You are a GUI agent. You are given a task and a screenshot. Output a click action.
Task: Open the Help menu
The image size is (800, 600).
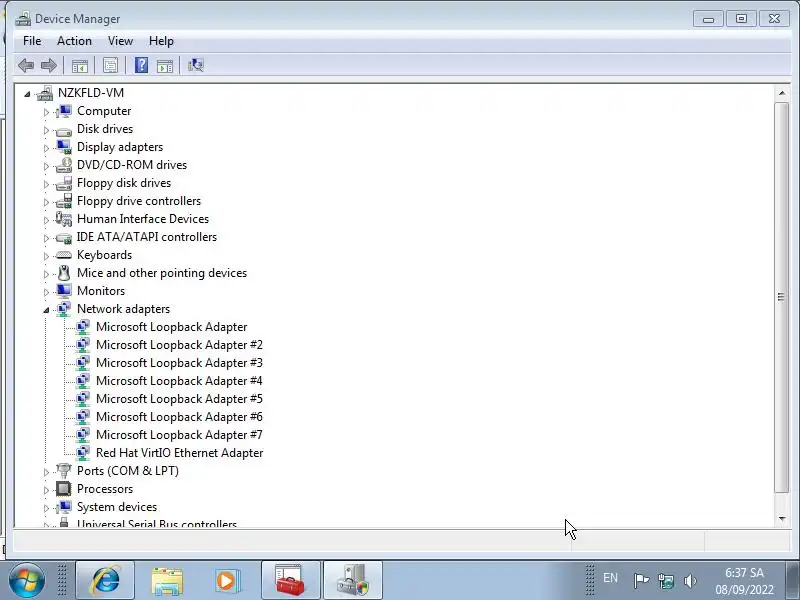[x=161, y=41]
